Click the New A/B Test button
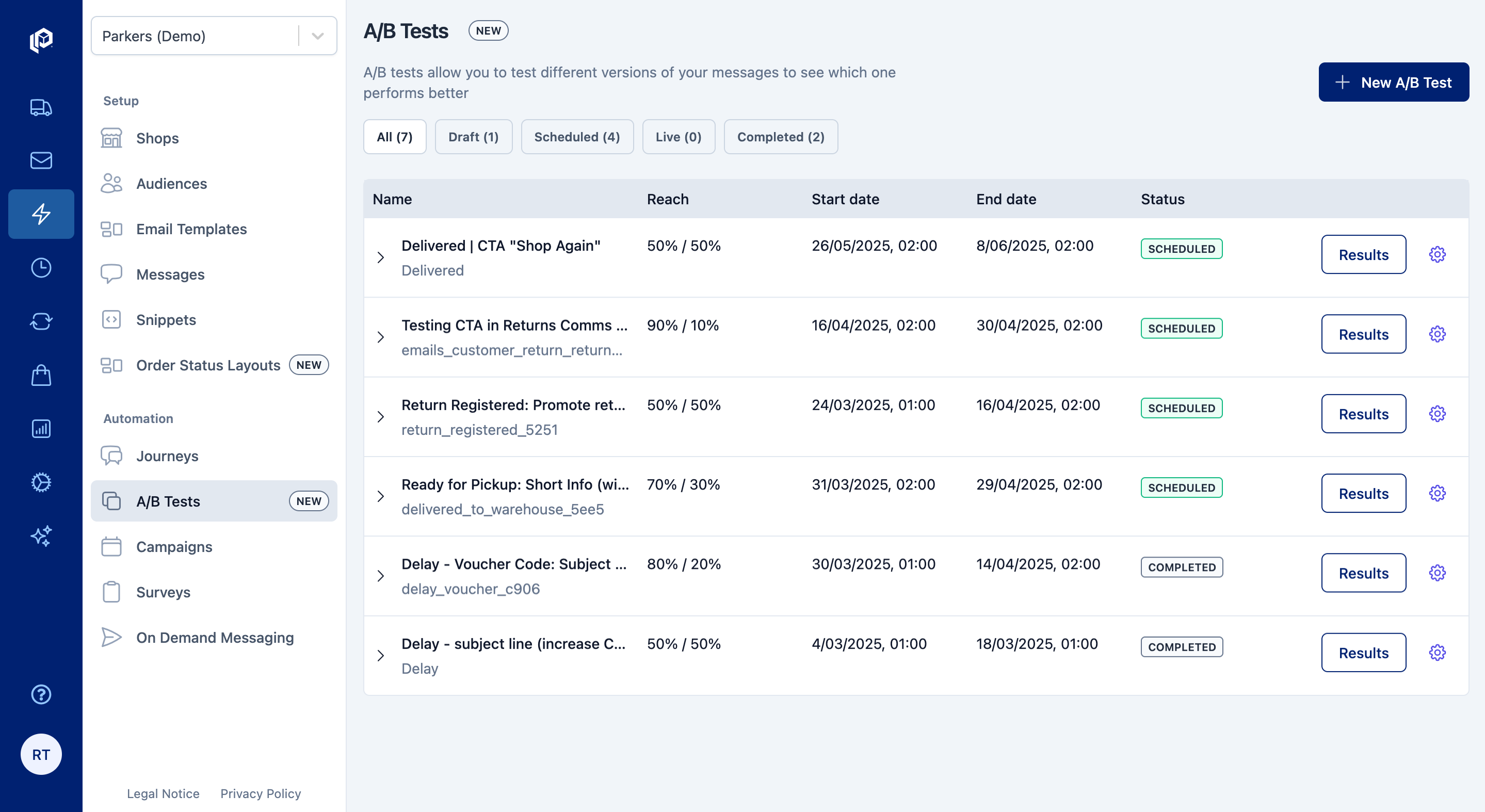1485x812 pixels. point(1393,82)
